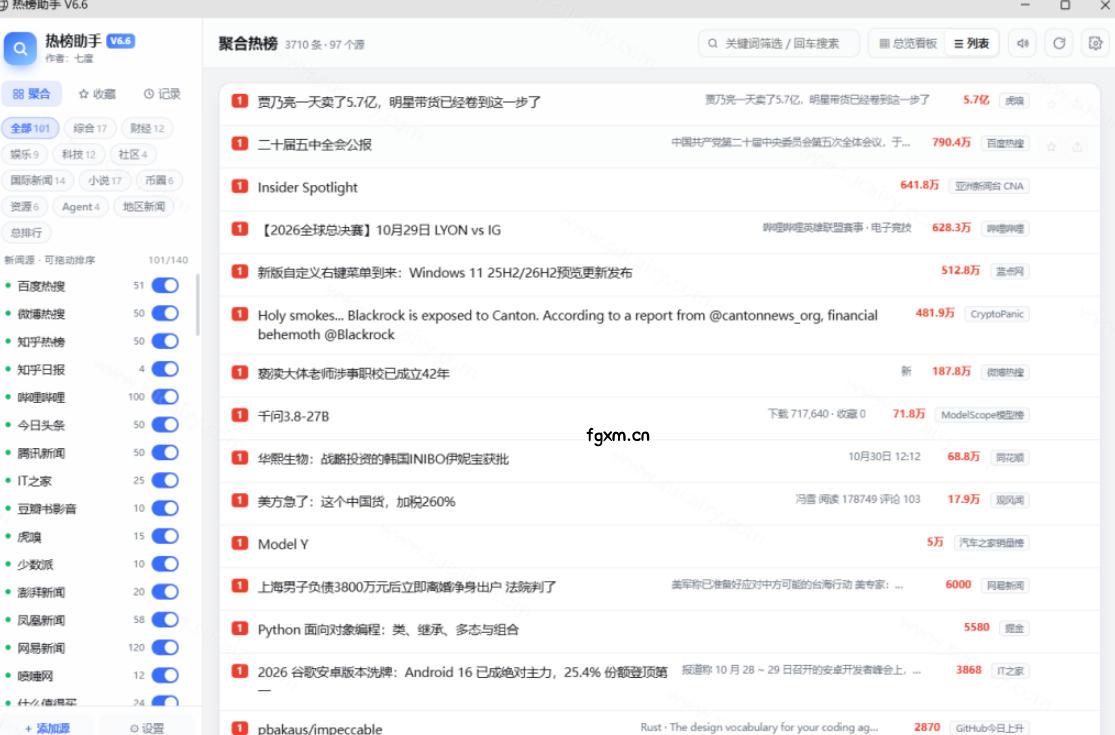Click the ModelScope source tag

[982, 414]
